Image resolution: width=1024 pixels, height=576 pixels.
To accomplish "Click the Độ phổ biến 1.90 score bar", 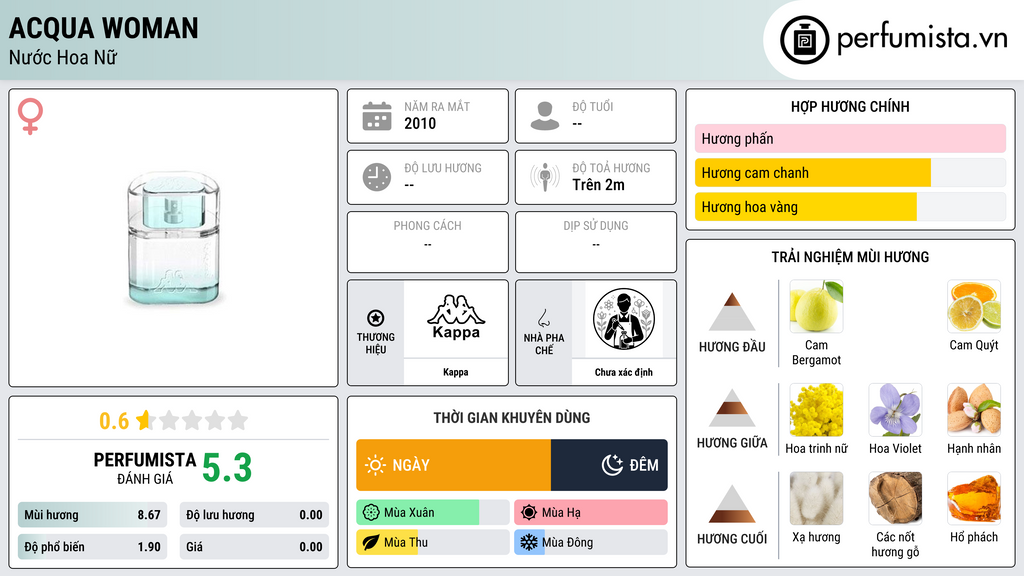I will (92, 547).
